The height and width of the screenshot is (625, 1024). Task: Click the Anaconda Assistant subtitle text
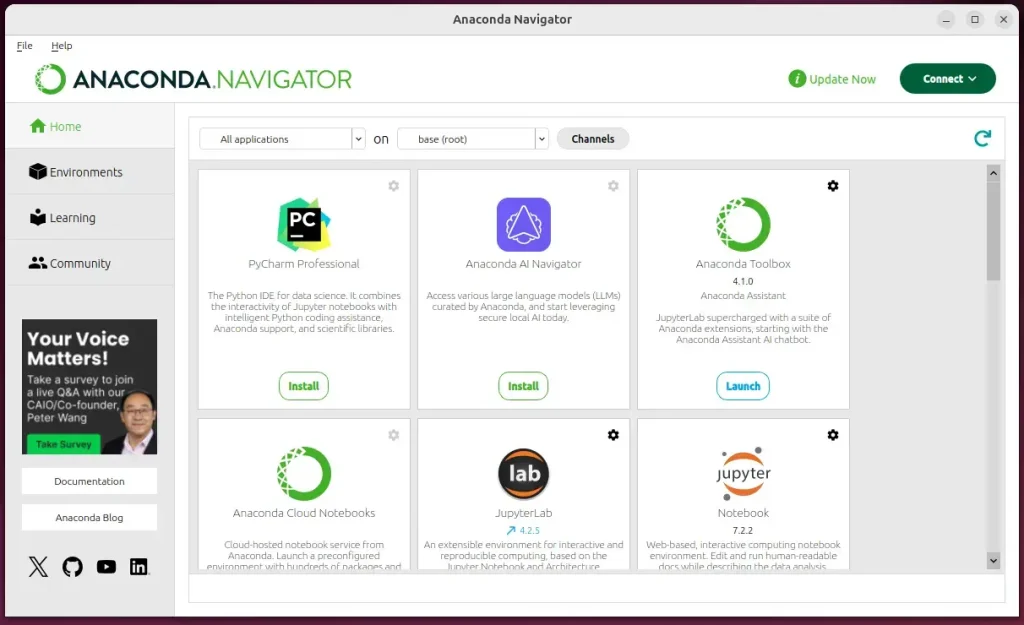743,296
